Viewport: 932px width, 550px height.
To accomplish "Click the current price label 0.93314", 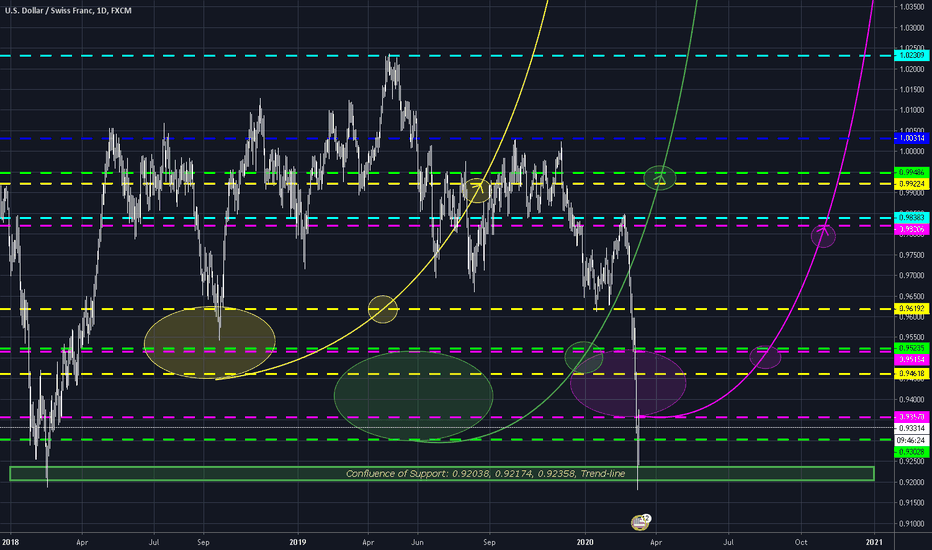I will 911,428.
